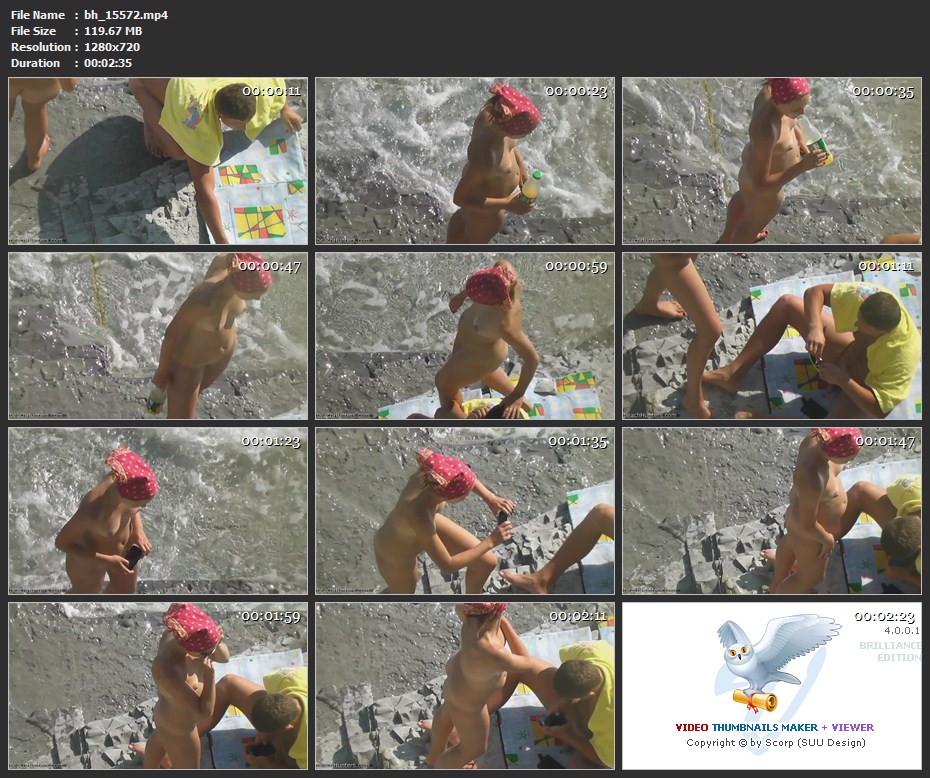
Task: Click the thumbnail timestamped 00:00:11
Action: tap(157, 161)
